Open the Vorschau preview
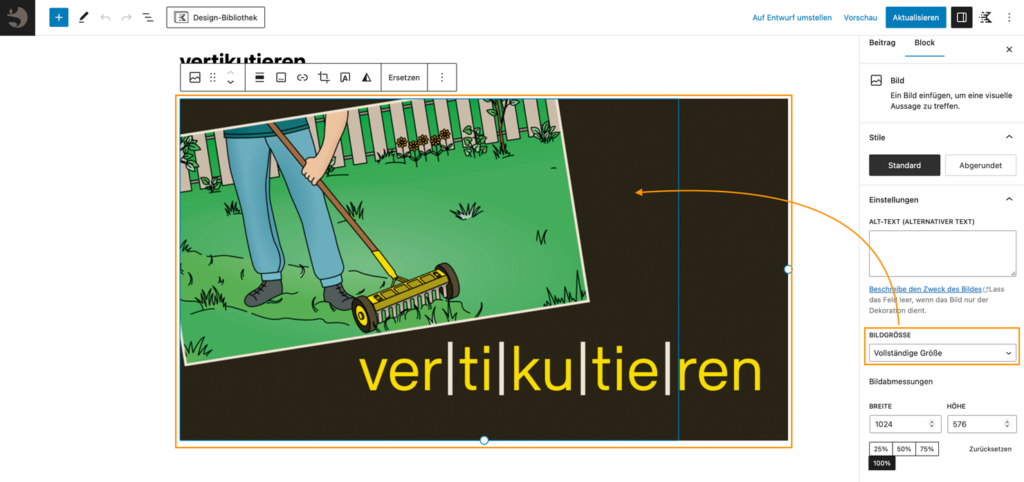The height and width of the screenshot is (482, 1024). [860, 18]
